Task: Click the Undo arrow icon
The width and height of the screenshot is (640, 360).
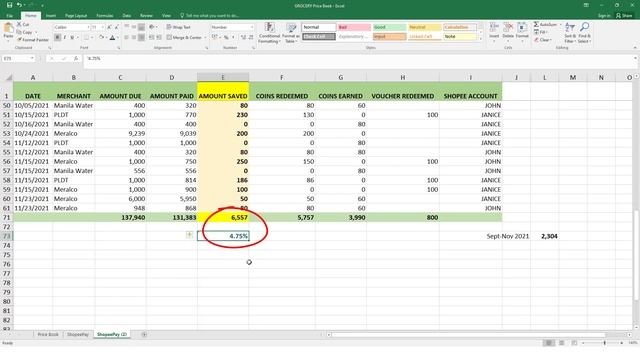Action: point(19,5)
